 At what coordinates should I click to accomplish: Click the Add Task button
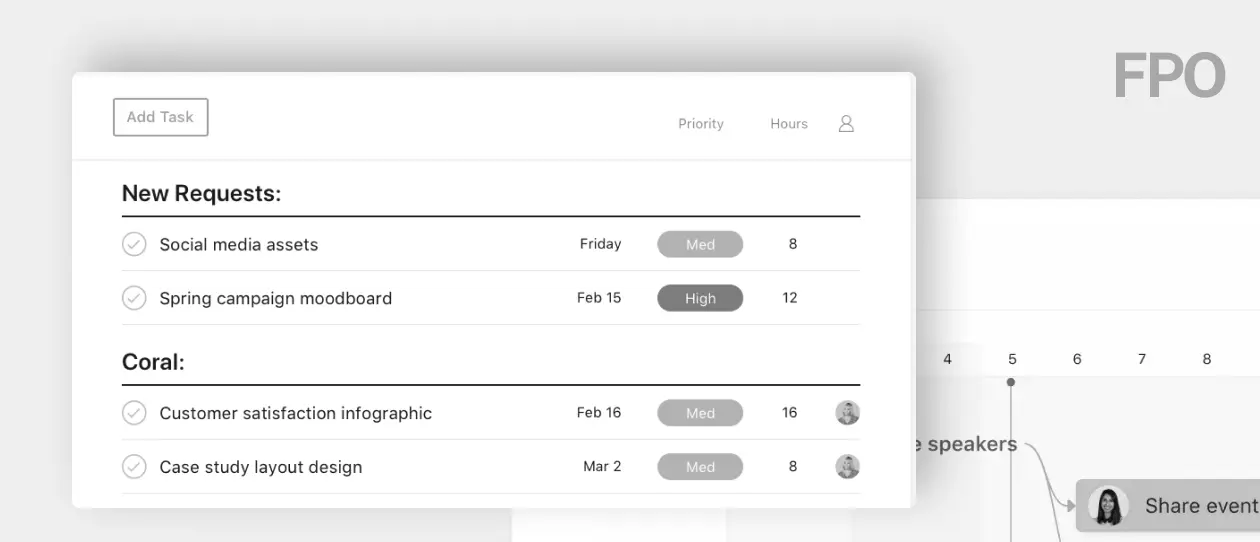(x=160, y=117)
